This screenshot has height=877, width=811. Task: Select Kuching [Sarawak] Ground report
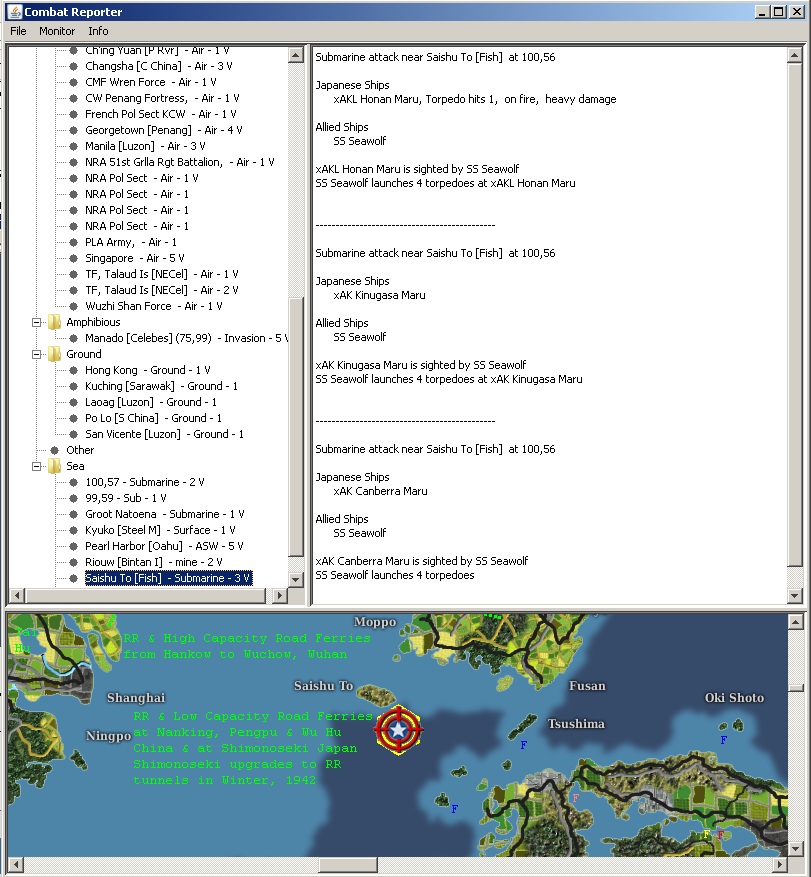coord(161,386)
